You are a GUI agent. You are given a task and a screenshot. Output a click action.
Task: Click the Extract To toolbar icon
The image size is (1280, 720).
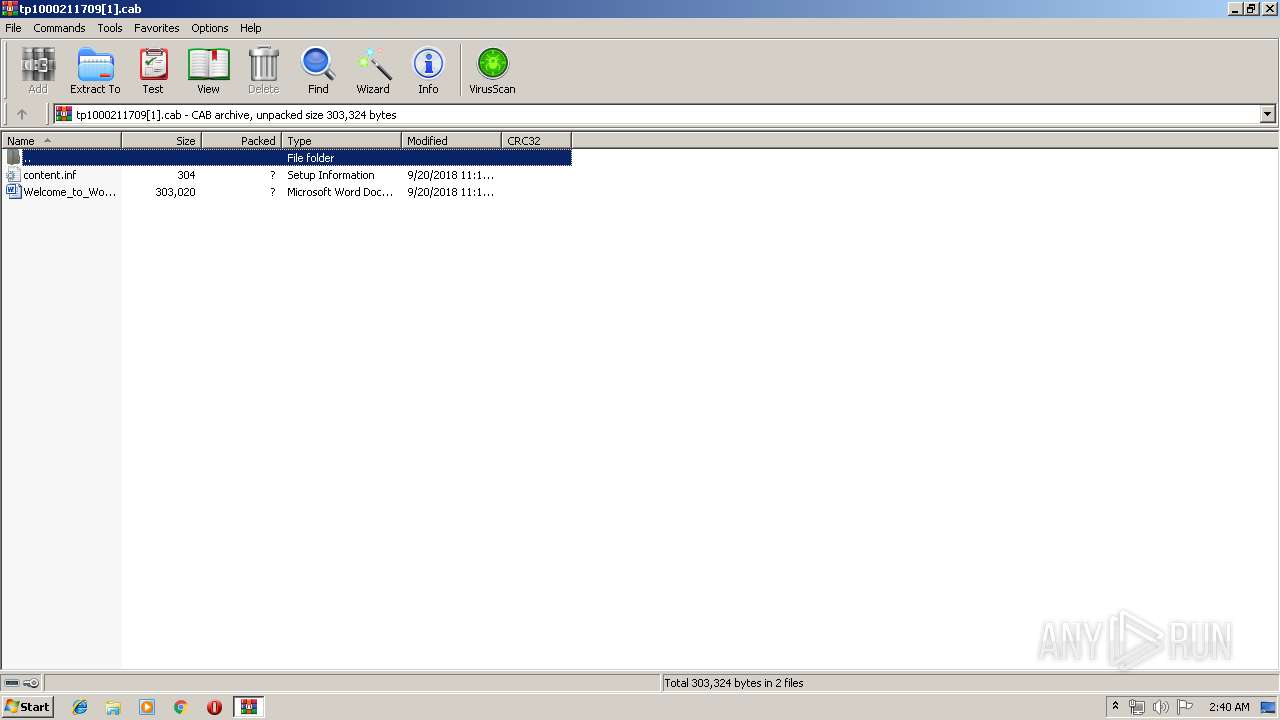point(95,71)
